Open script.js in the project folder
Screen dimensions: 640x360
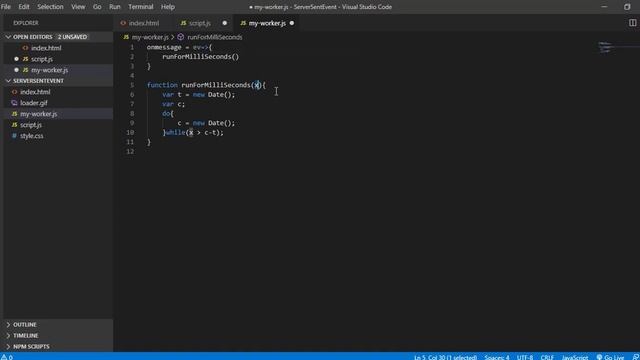coord(31,125)
